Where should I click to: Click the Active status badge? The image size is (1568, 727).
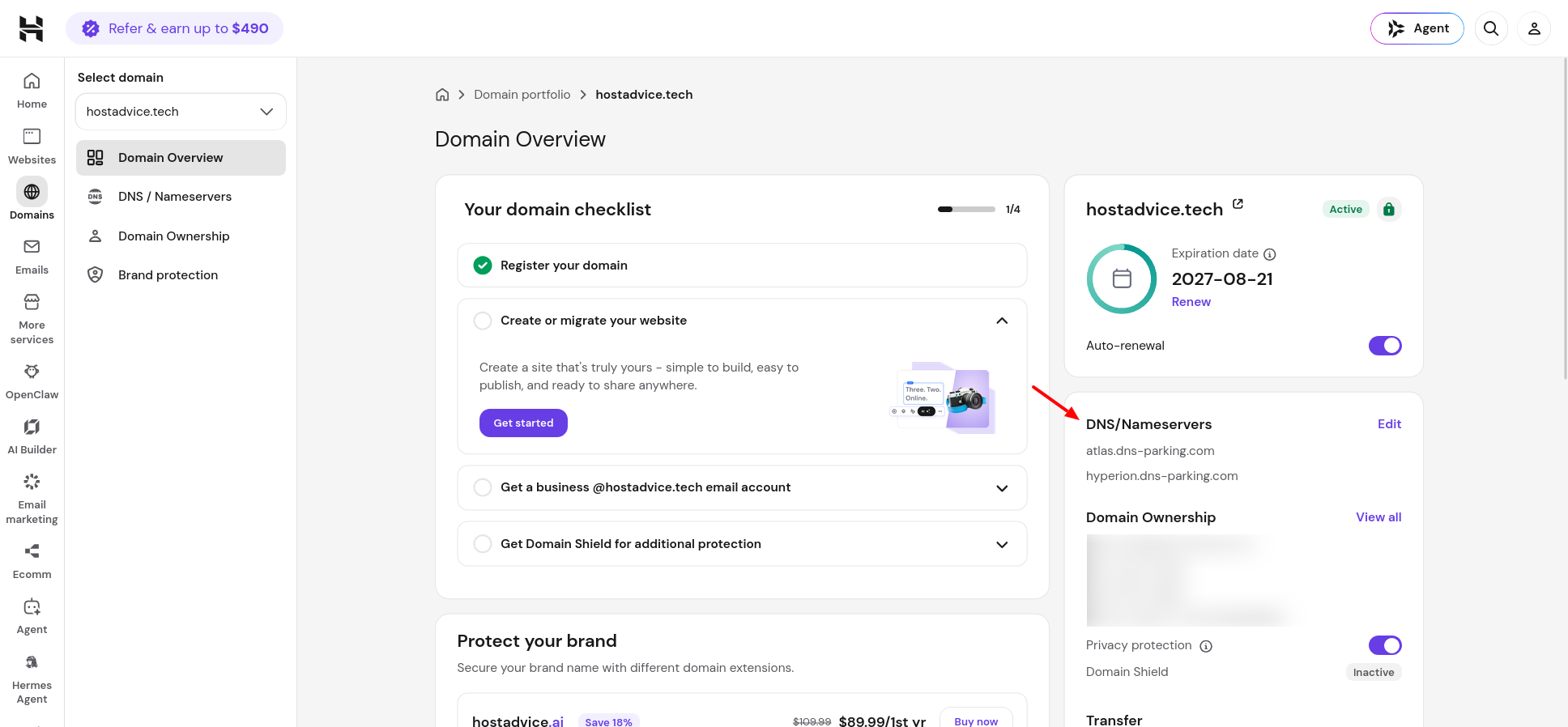(x=1345, y=209)
